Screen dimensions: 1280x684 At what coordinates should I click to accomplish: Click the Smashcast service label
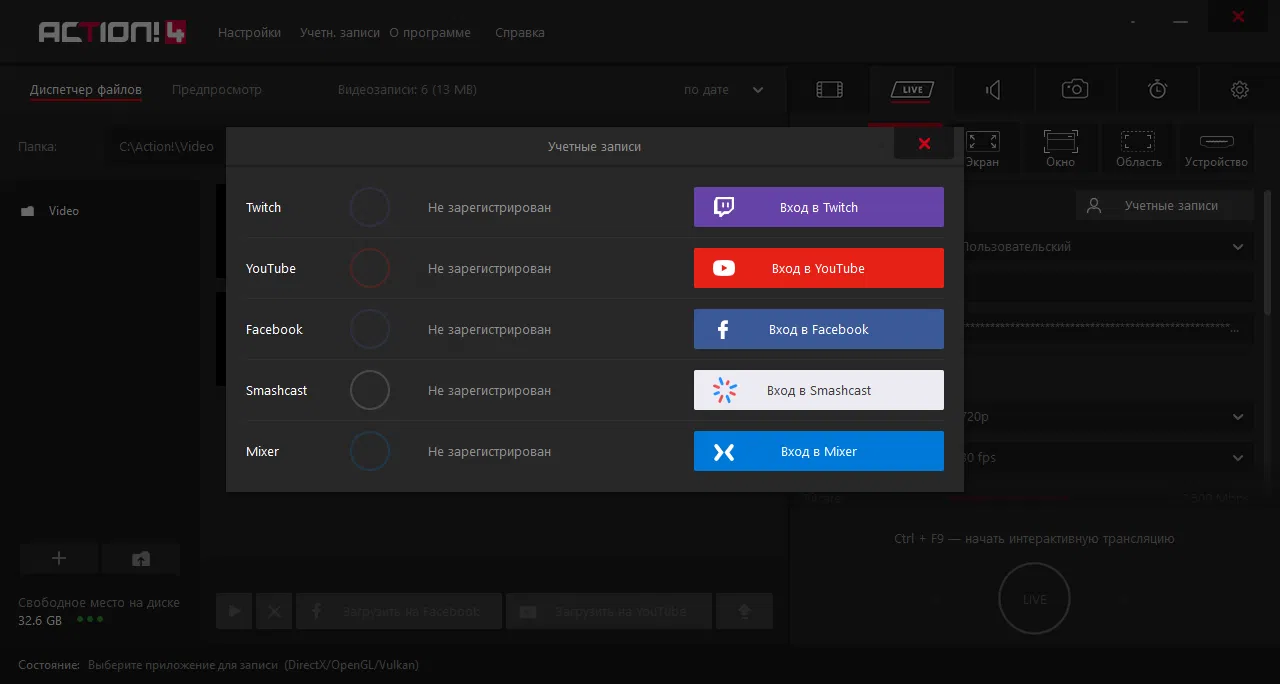click(276, 390)
